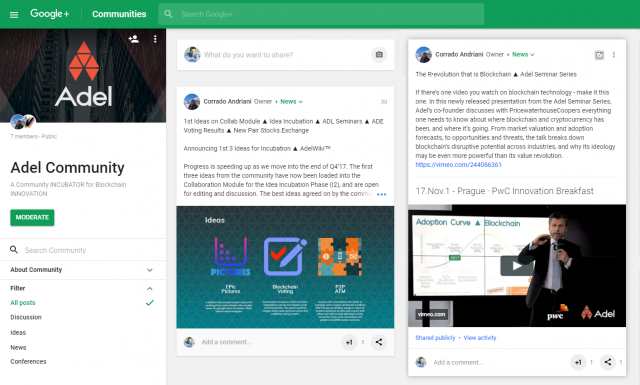The height and width of the screenshot is (385, 640).
Task: Click View activity link
Action: 480,338
